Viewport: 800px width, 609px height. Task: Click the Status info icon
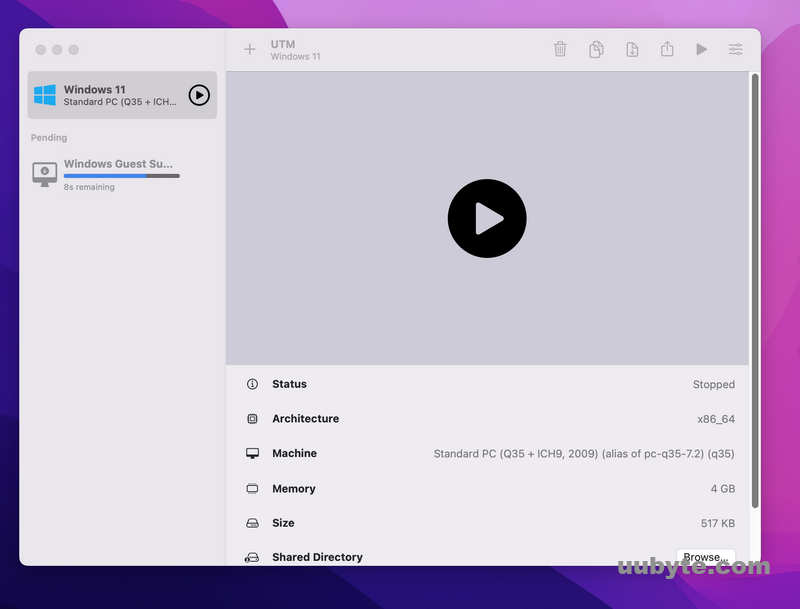[252, 384]
